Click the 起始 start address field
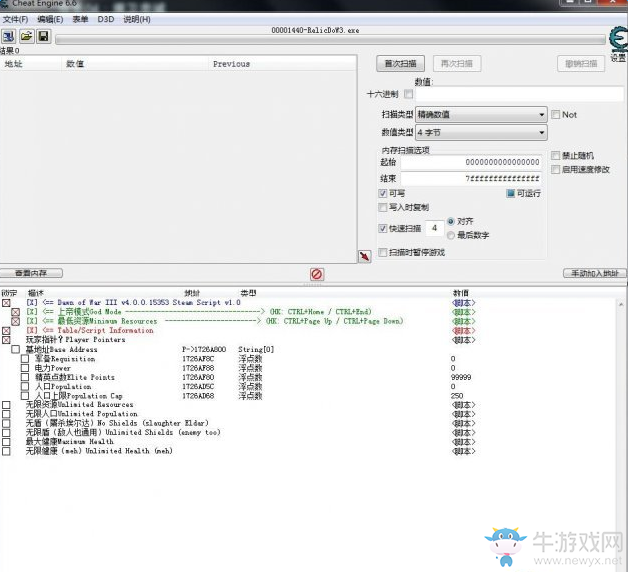 (471, 162)
